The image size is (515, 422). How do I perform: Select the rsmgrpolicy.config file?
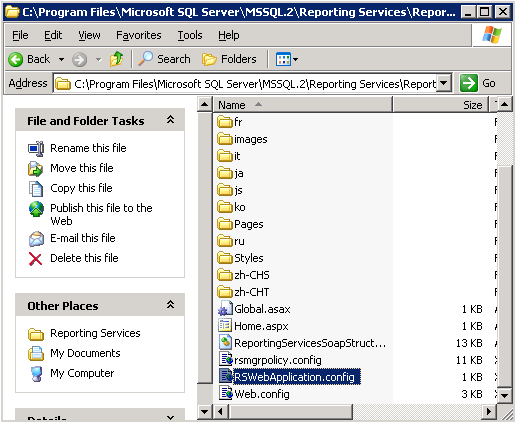click(x=270, y=360)
